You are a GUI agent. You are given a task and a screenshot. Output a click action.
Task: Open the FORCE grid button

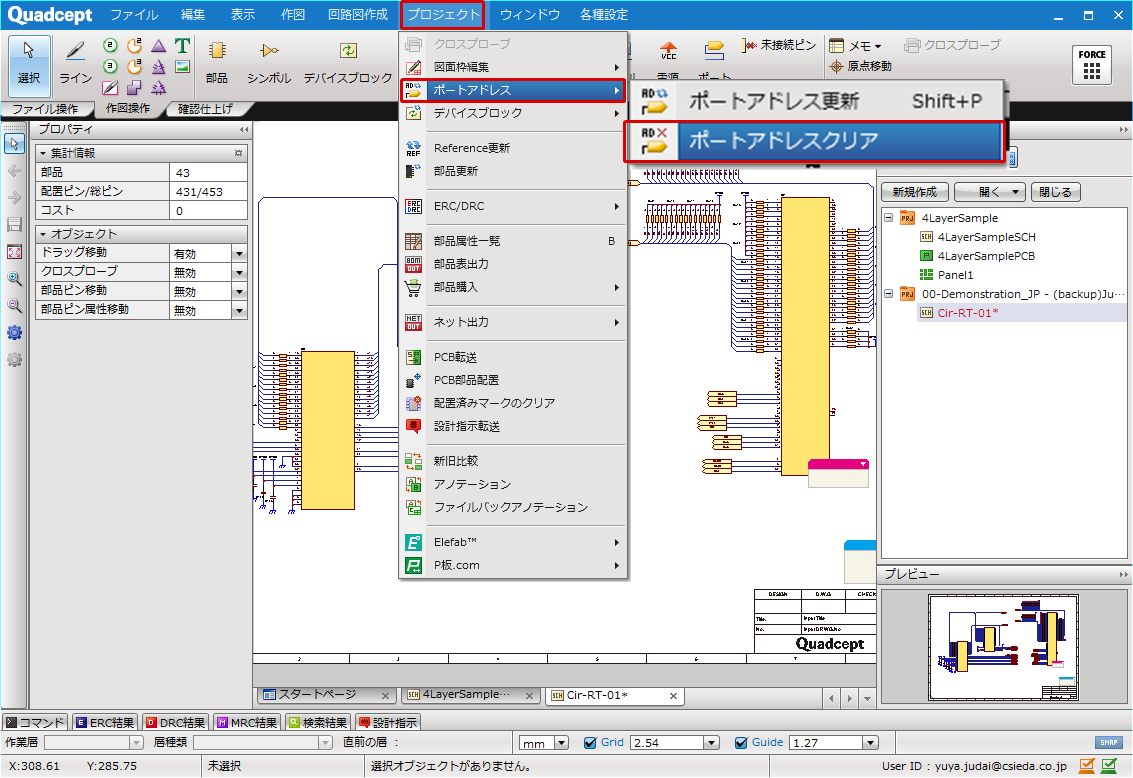click(1092, 65)
